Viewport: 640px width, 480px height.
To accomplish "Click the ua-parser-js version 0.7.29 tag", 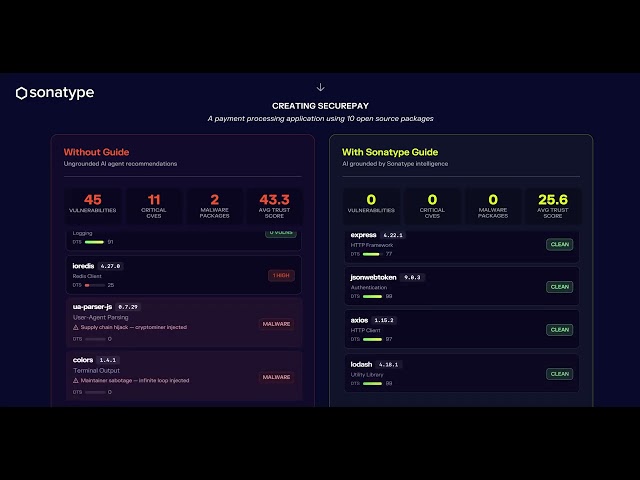I will click(x=128, y=307).
